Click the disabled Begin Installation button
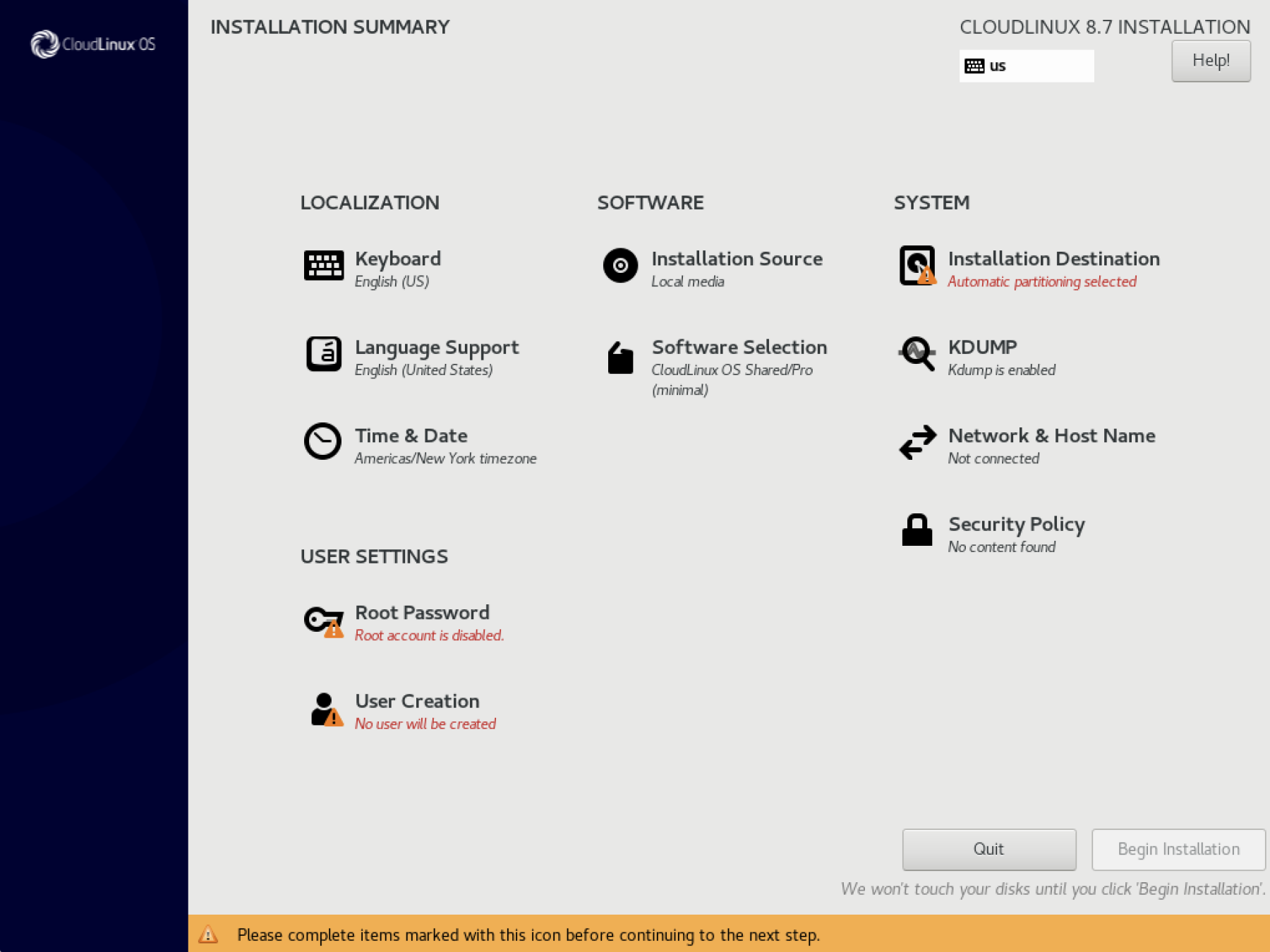This screenshot has width=1270, height=952. [1177, 849]
